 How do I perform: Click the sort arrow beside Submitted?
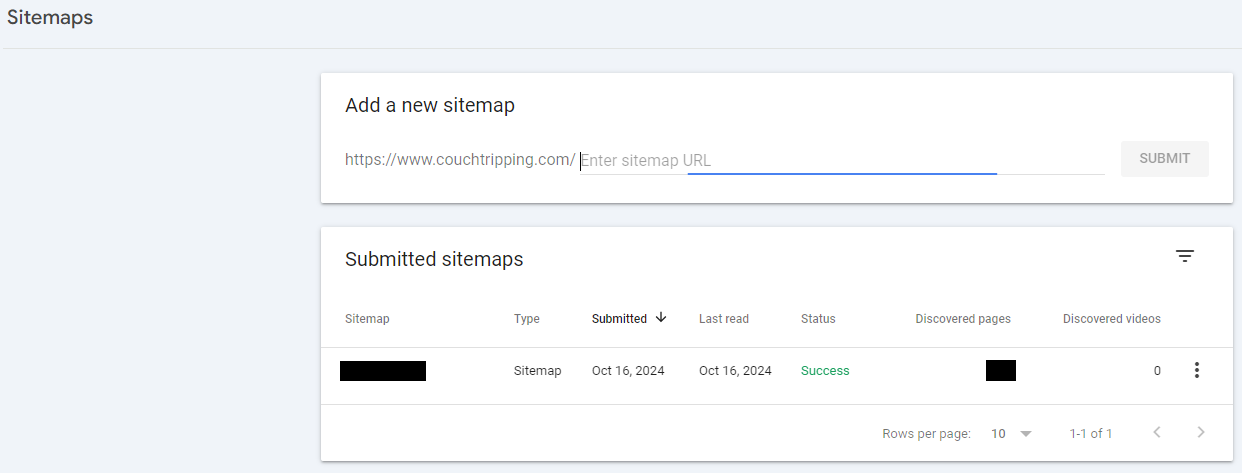(x=661, y=318)
